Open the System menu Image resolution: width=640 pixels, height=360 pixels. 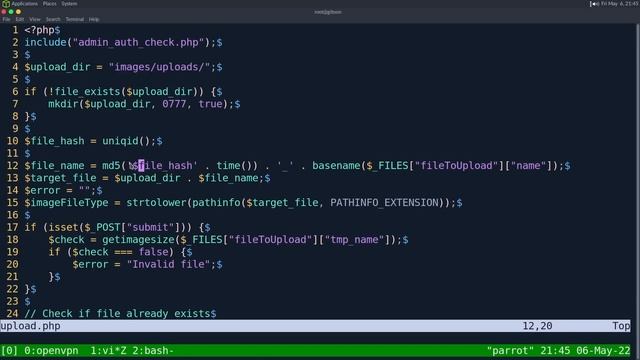coord(69,4)
